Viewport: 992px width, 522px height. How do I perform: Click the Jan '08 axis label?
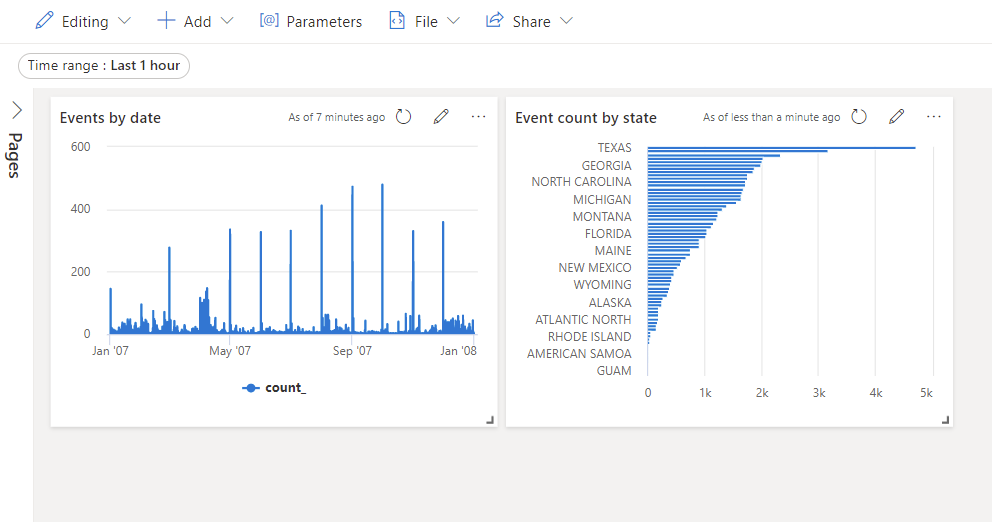pyautogui.click(x=458, y=351)
